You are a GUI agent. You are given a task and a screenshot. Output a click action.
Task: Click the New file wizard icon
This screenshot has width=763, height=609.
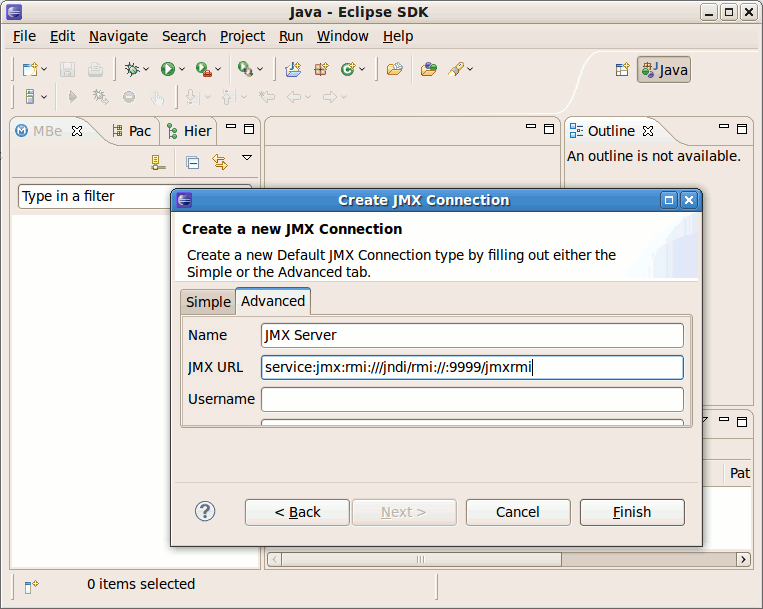(x=30, y=69)
